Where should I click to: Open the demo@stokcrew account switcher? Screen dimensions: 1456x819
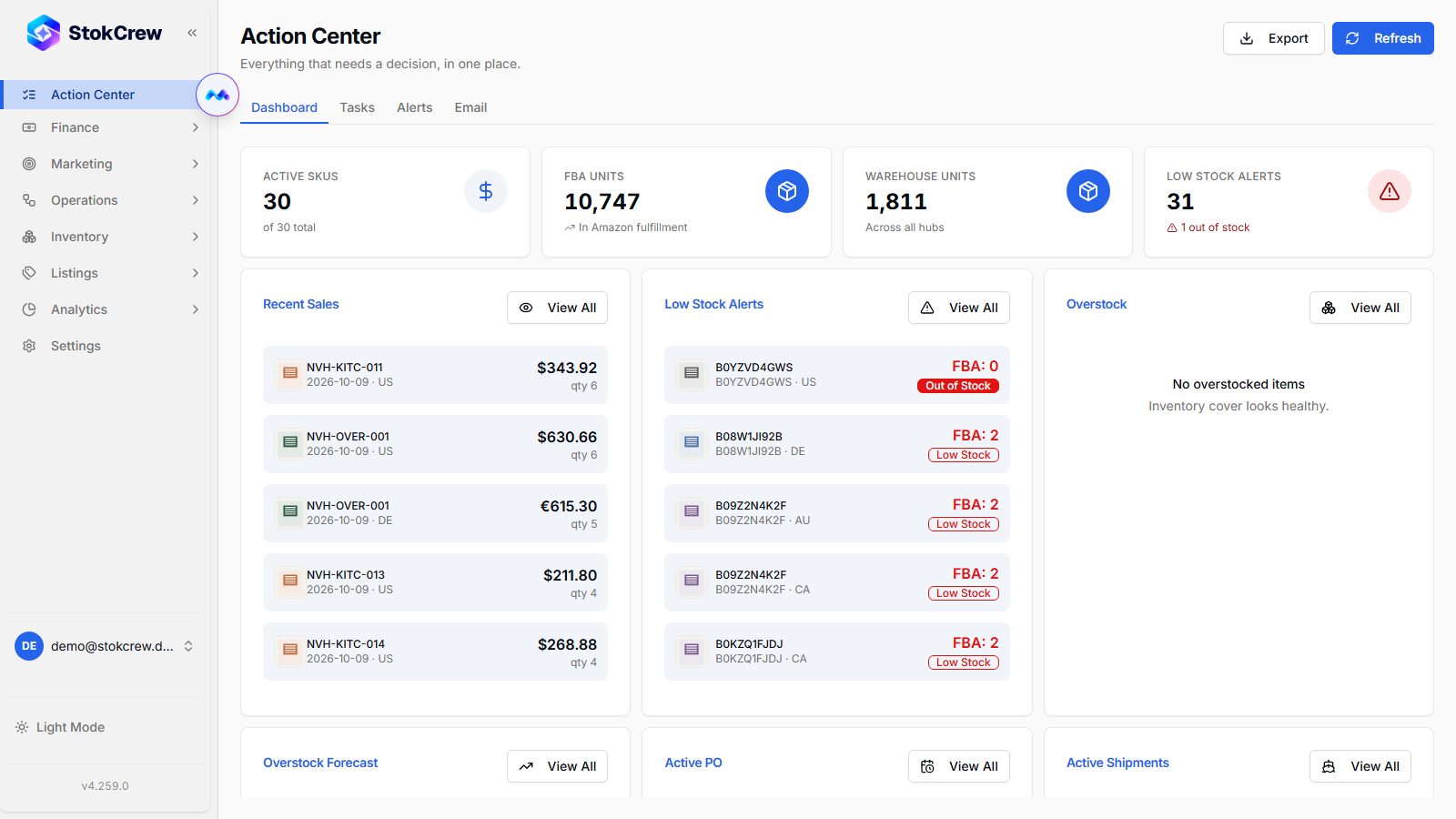[105, 646]
